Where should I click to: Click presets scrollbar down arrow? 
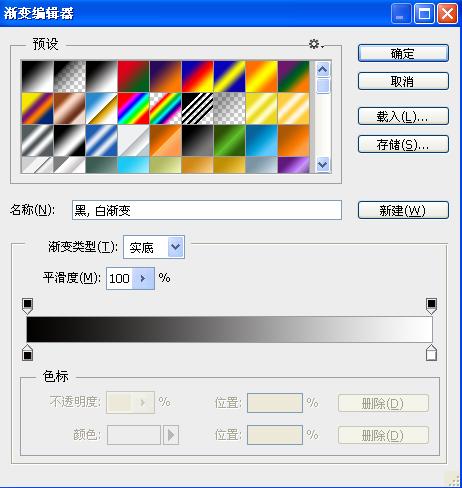coord(323,165)
